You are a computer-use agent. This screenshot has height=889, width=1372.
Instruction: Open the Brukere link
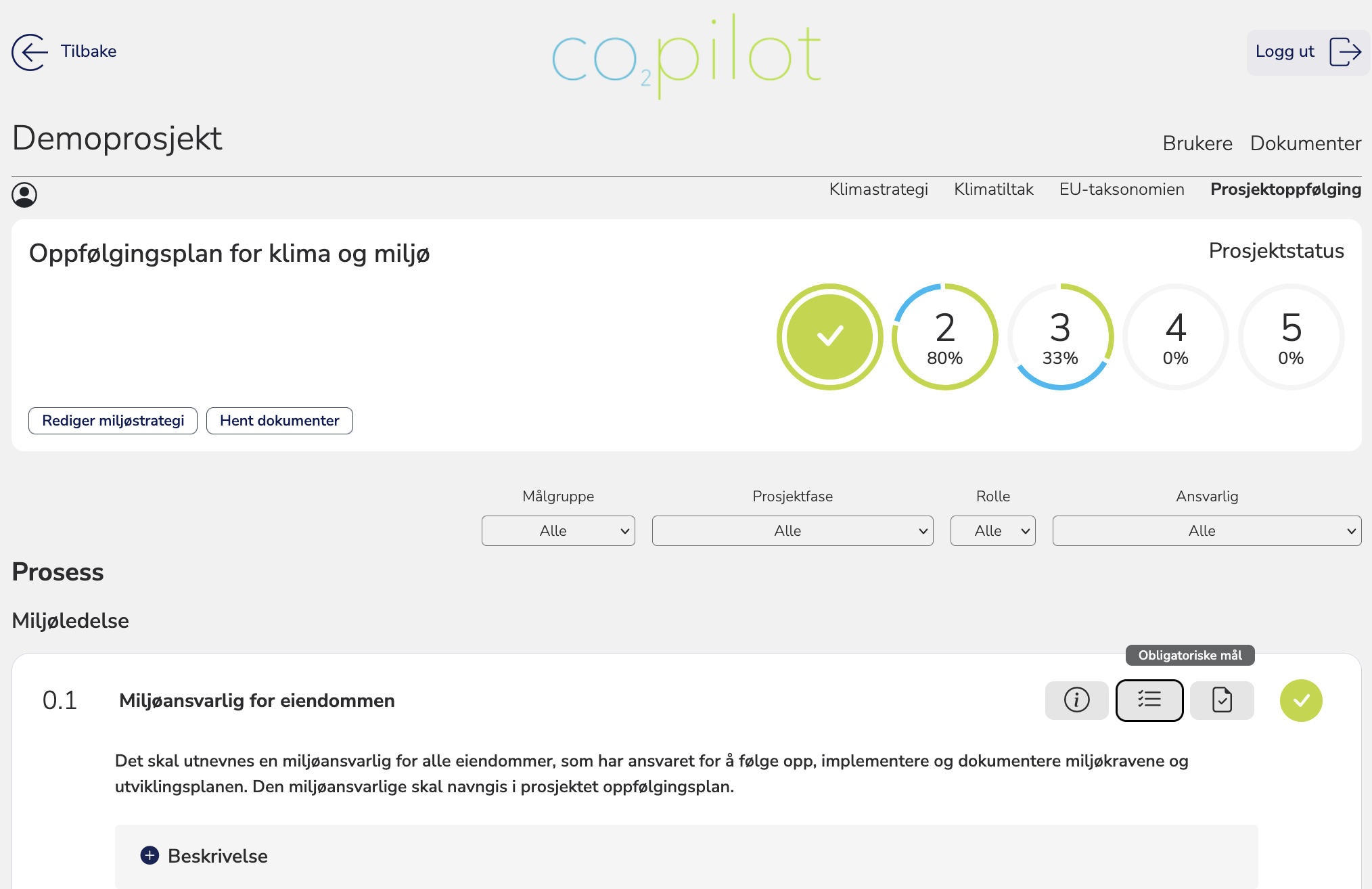[x=1197, y=143]
